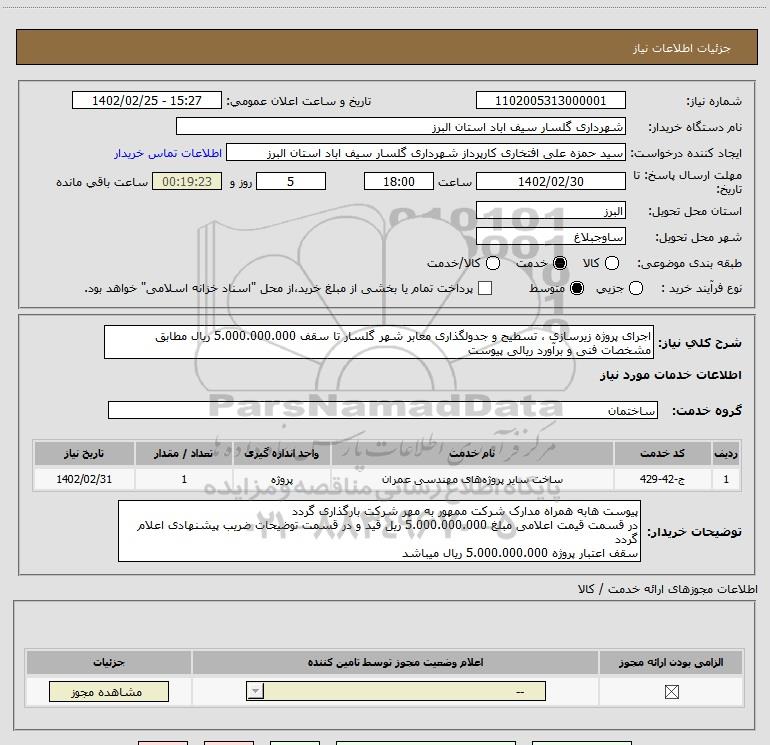Select the متوسط purchase type radio
The image size is (770, 745).
577,288
